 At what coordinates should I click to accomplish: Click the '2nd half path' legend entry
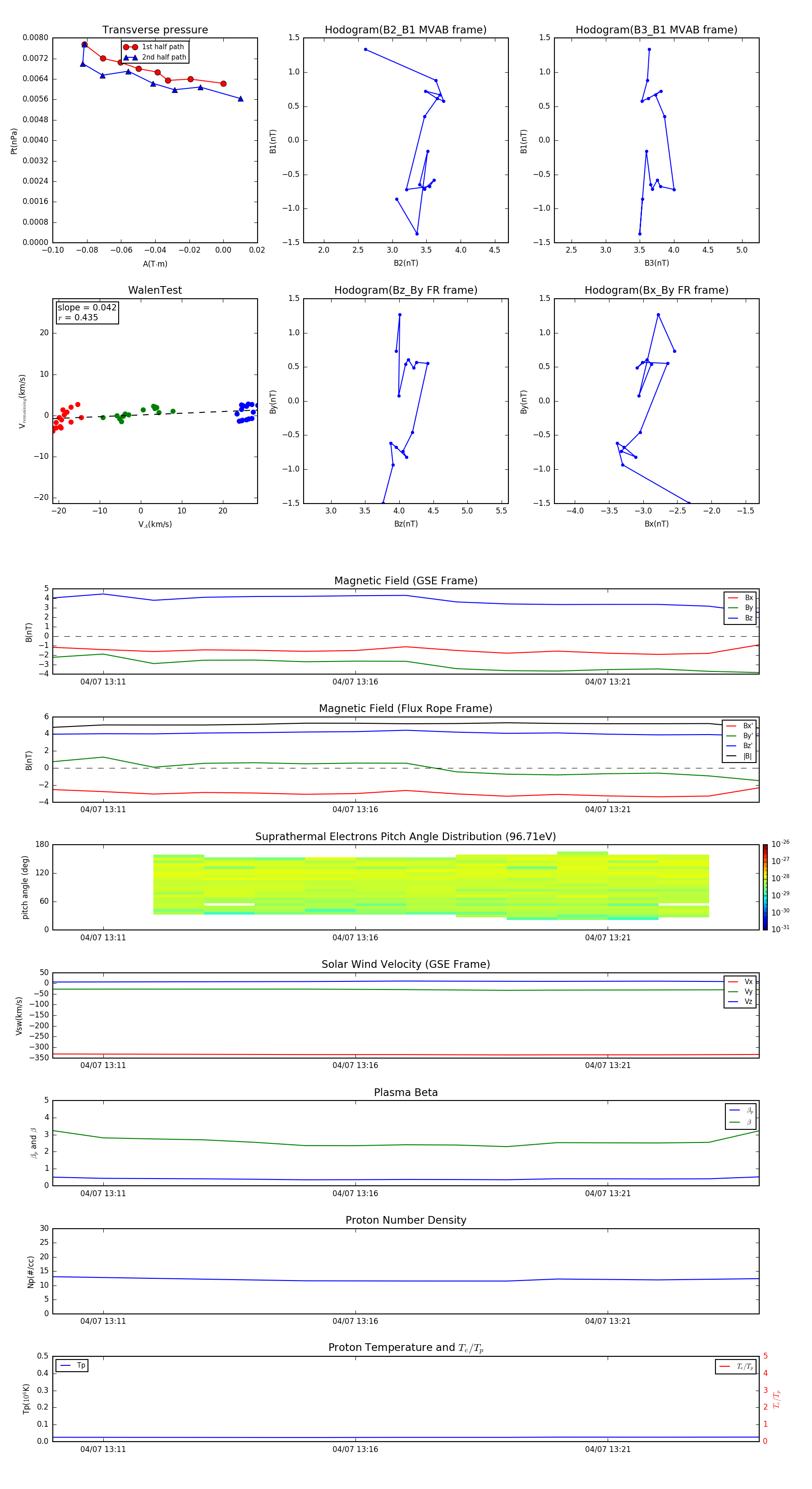click(155, 57)
